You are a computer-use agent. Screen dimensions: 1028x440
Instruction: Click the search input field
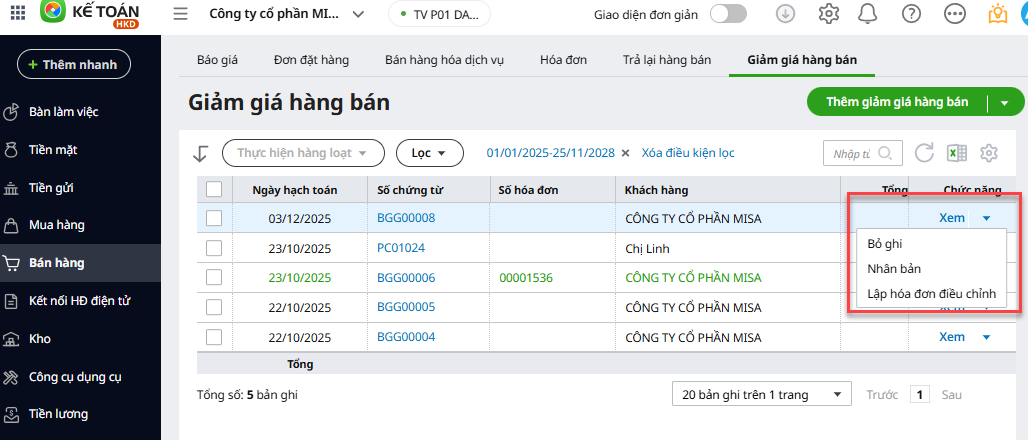(x=851, y=153)
